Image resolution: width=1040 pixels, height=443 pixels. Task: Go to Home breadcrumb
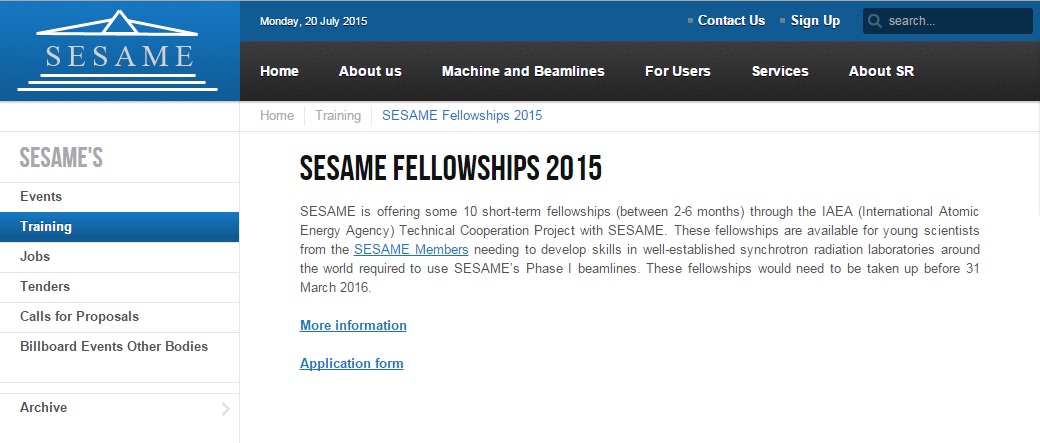click(277, 115)
